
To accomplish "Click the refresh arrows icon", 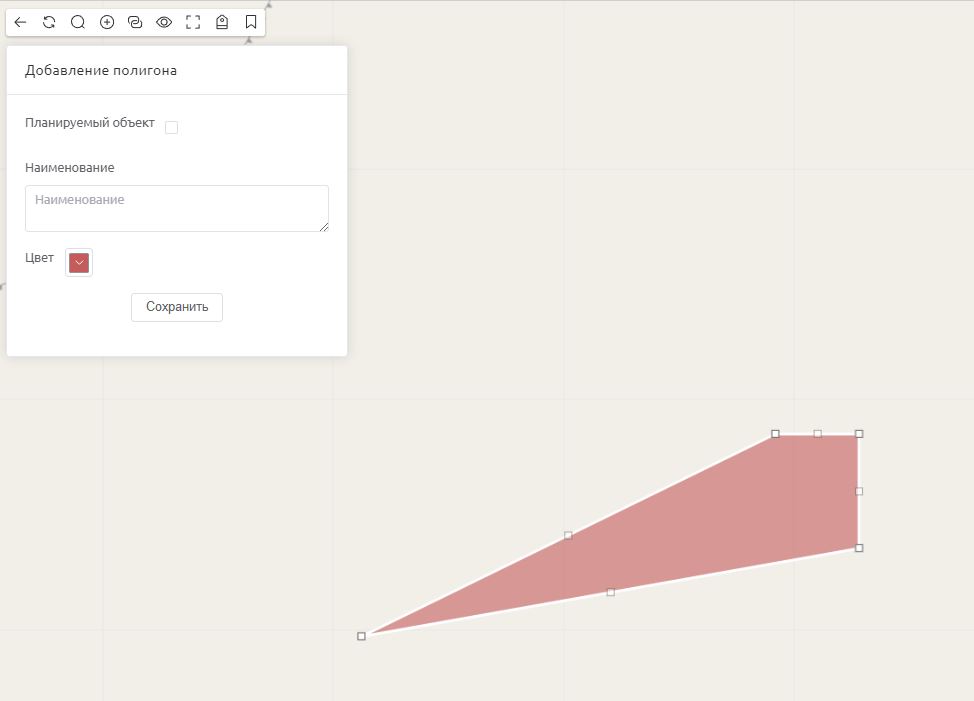I will pyautogui.click(x=49, y=22).
